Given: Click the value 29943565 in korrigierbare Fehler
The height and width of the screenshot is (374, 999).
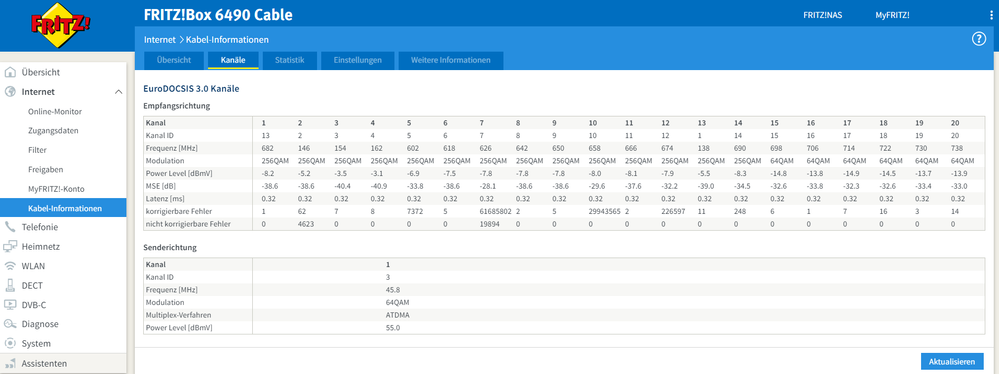Looking at the screenshot, I should click(x=605, y=211).
